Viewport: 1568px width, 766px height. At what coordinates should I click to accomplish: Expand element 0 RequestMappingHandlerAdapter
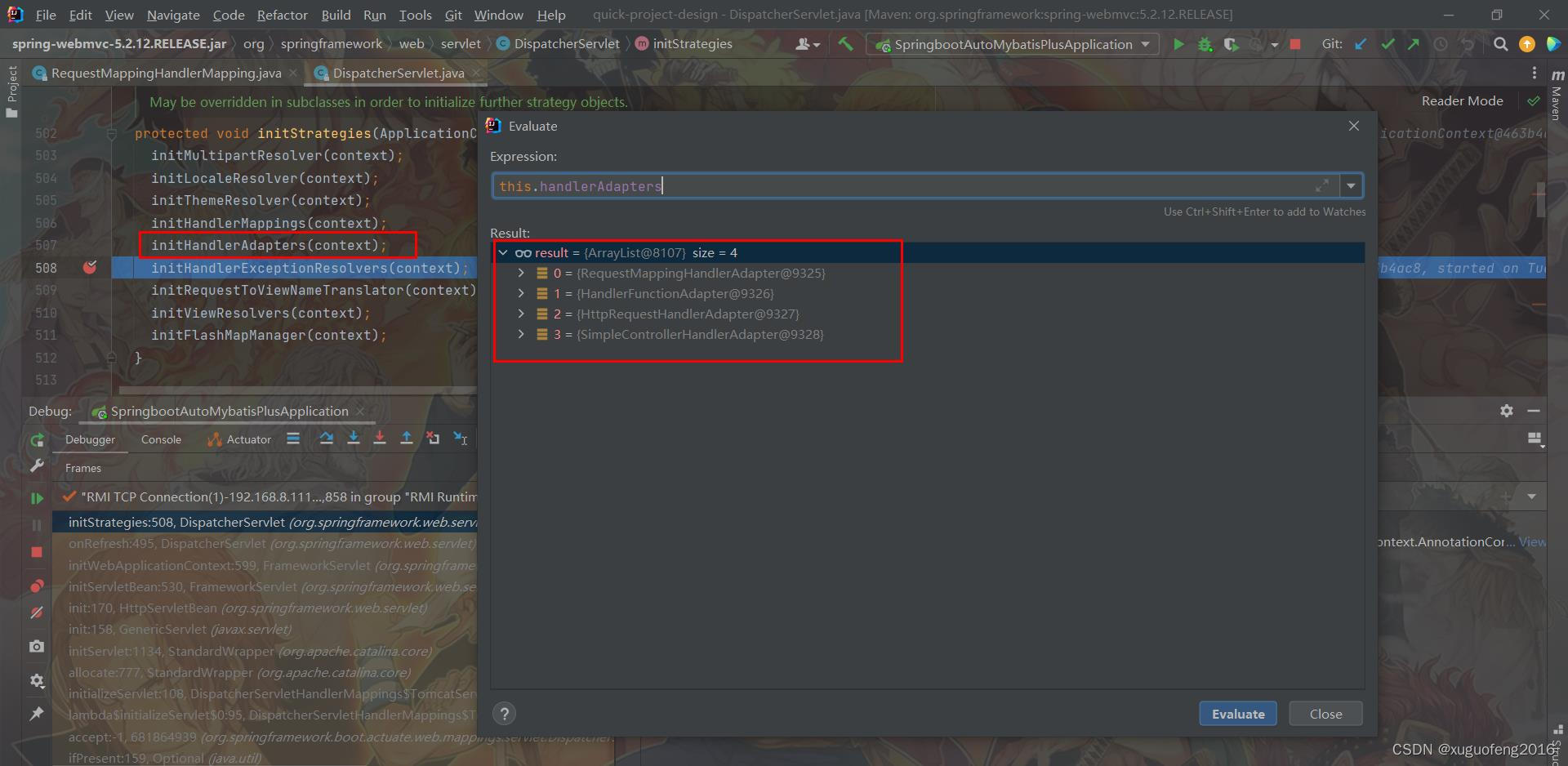521,274
